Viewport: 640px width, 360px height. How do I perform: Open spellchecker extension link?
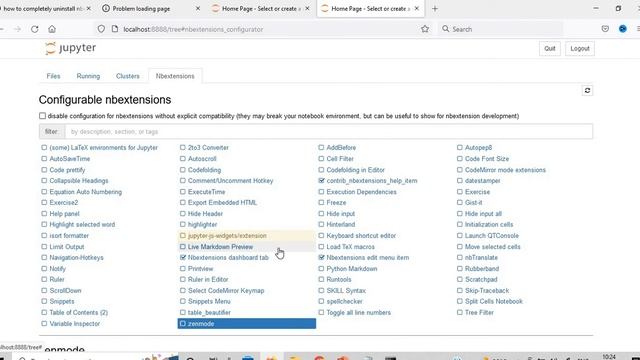[x=344, y=301]
